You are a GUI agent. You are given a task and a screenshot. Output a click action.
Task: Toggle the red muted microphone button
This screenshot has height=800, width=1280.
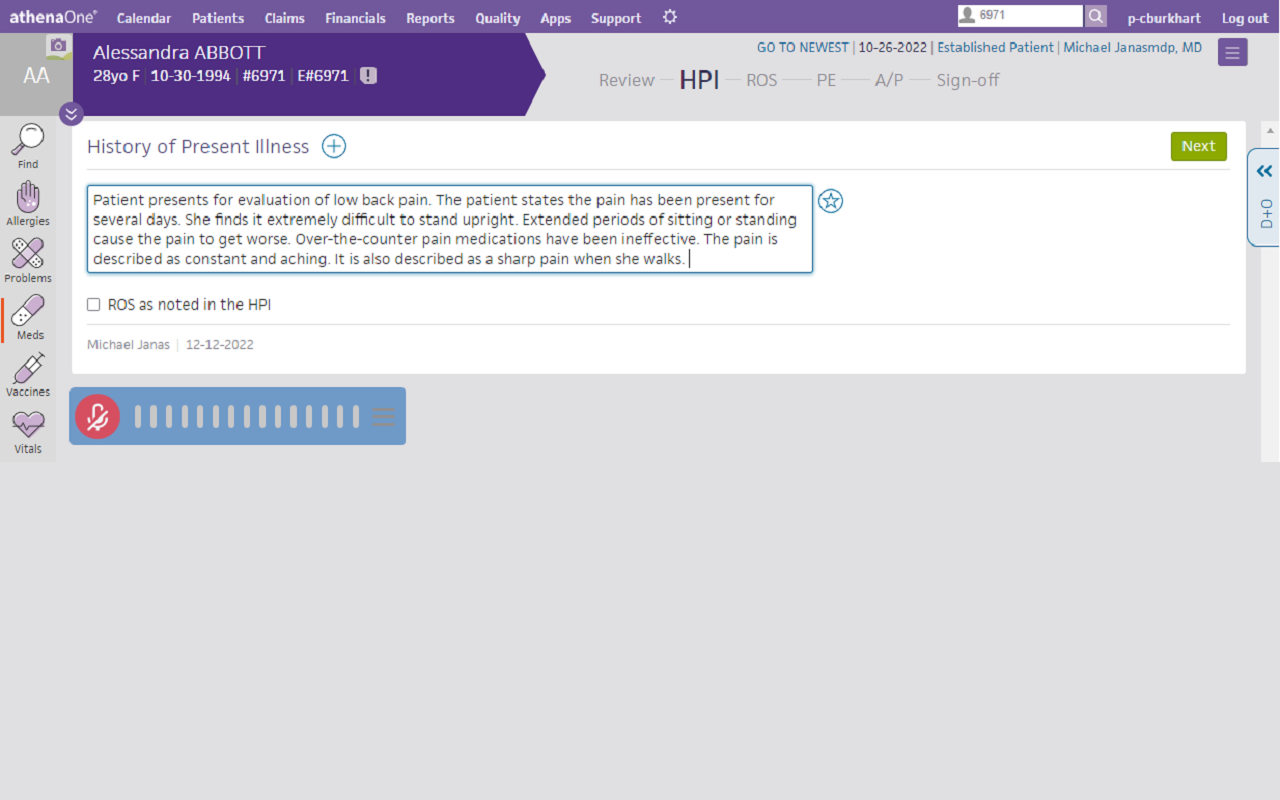97,417
